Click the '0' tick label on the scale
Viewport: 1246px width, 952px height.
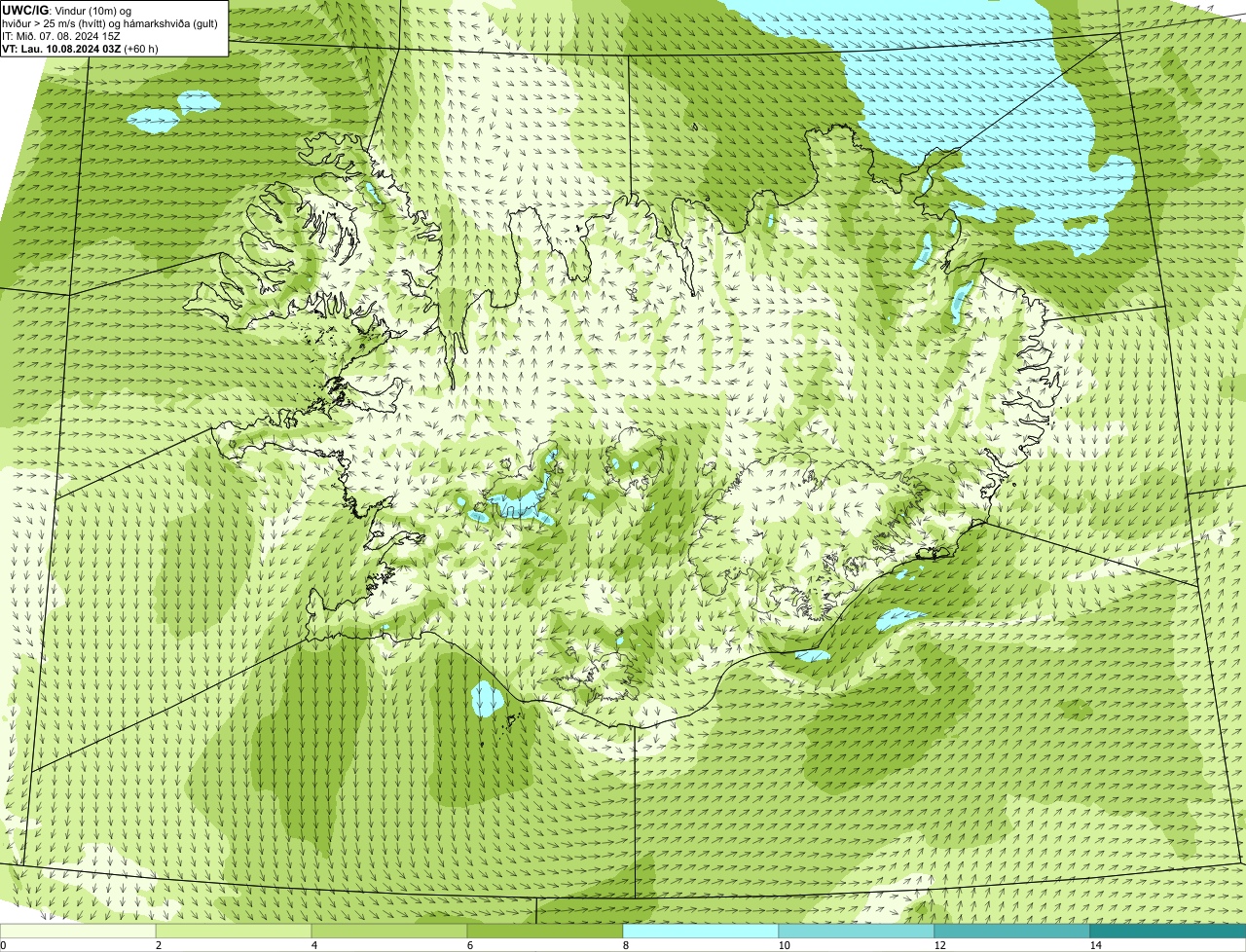[3, 945]
